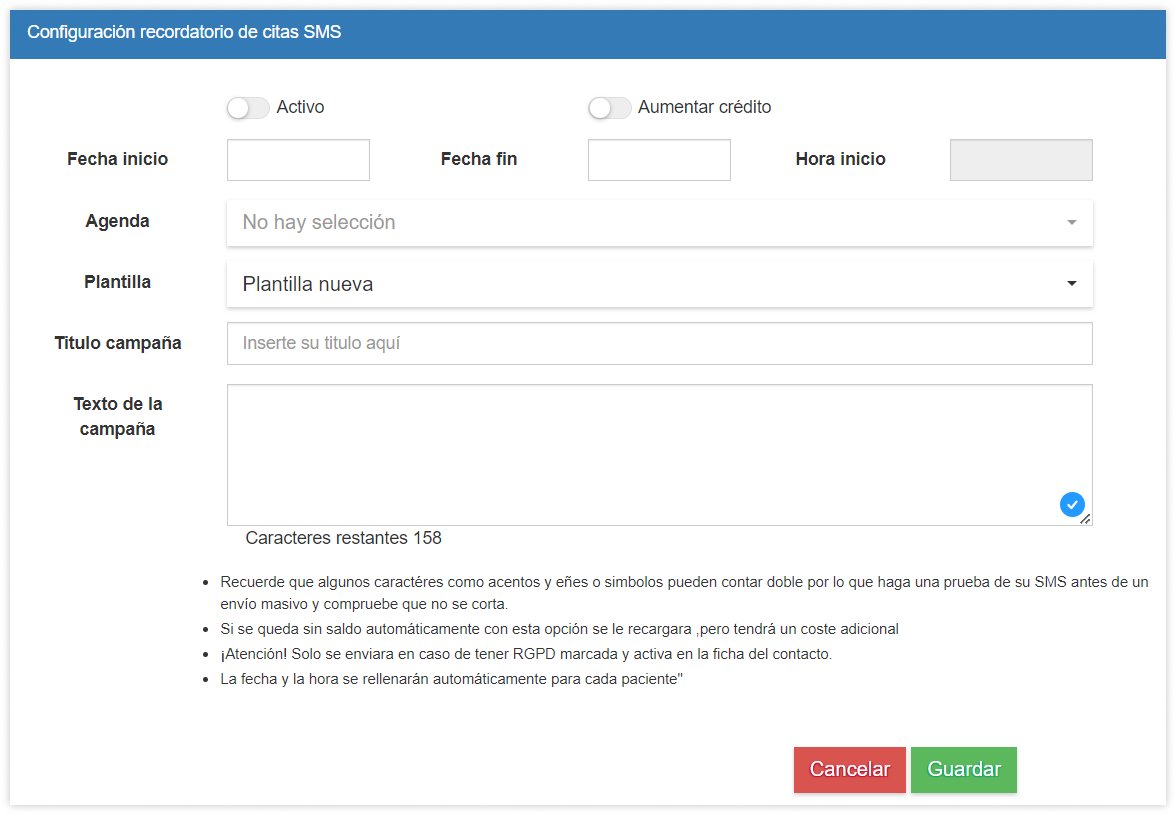Toggle the Activo setting off
This screenshot has width=1176, height=815.
pyautogui.click(x=248, y=107)
